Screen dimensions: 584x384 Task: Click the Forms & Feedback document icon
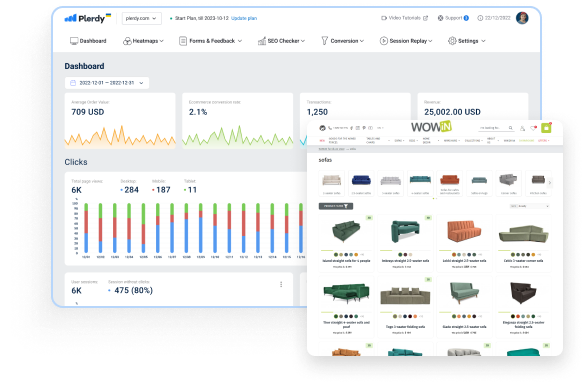tap(183, 41)
